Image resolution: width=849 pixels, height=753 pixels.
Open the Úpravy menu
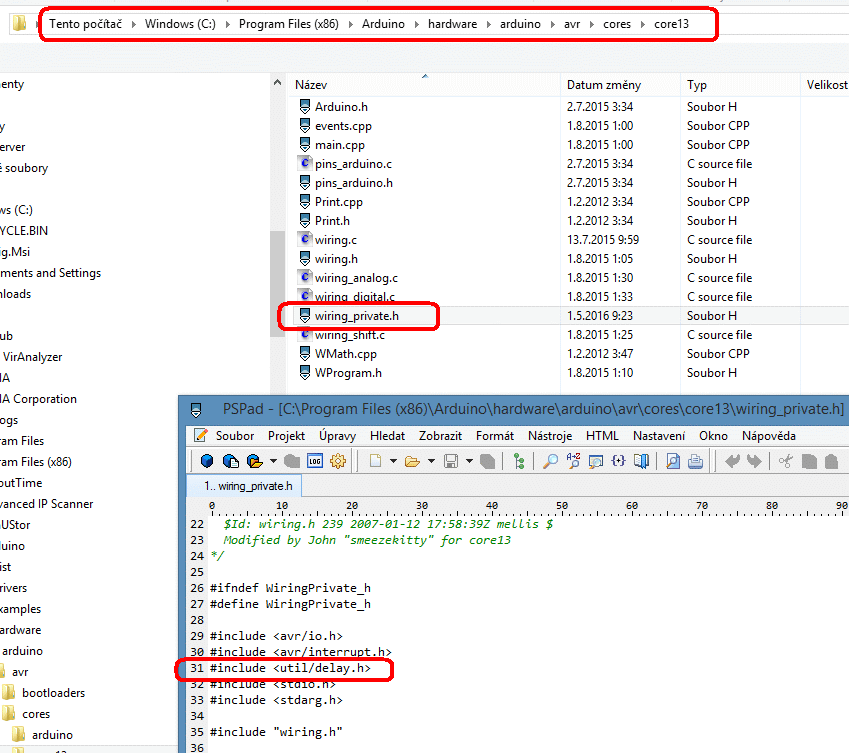(337, 436)
